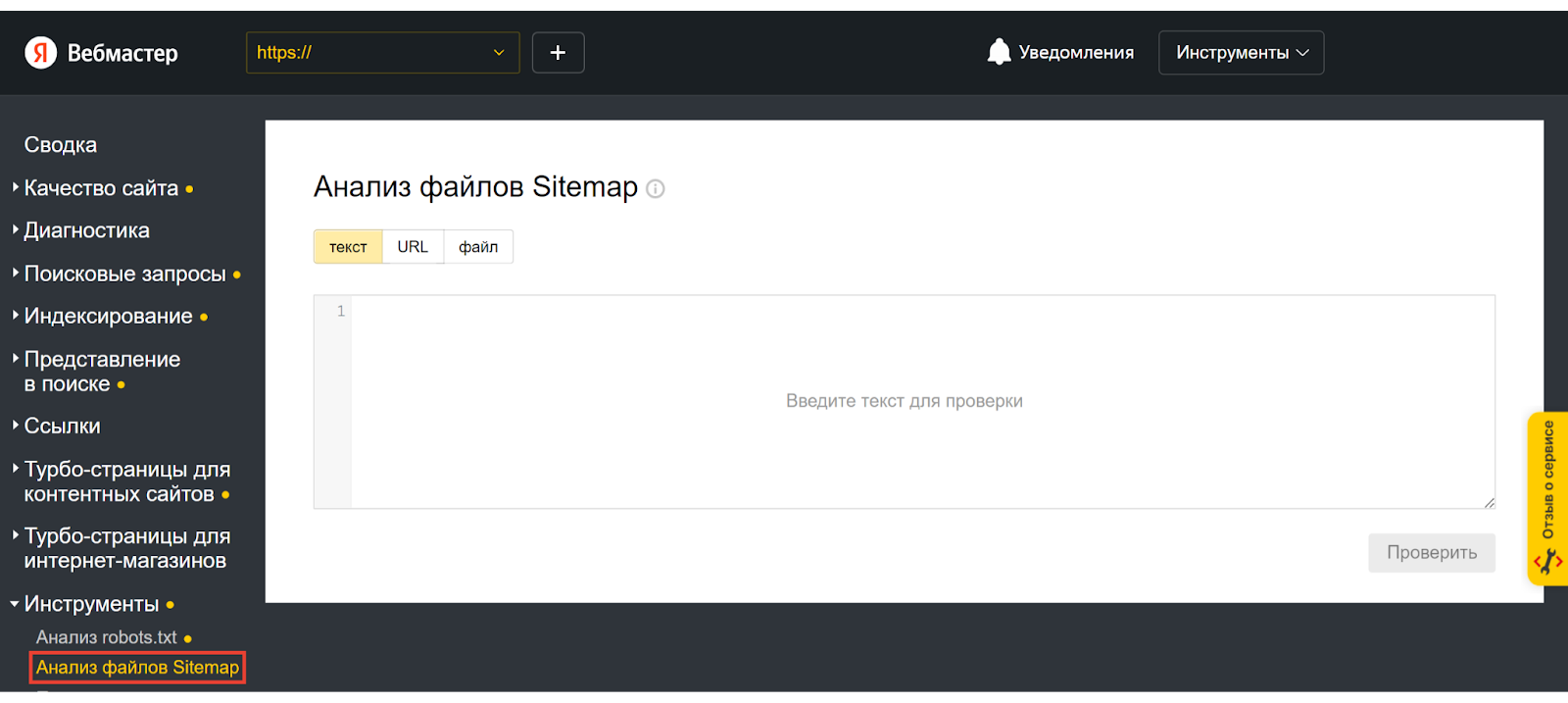Switch to the URL tab
Viewport: 1568px width, 703px height.
point(413,247)
